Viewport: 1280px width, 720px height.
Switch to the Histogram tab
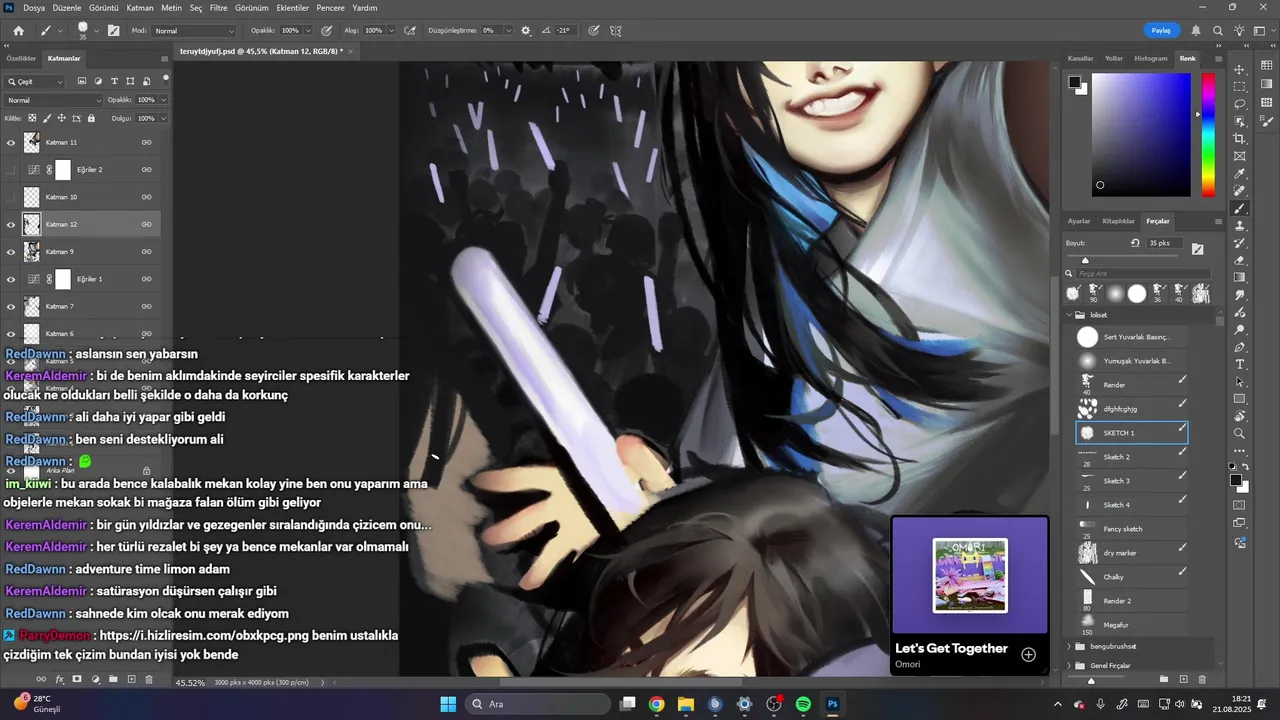(1150, 58)
